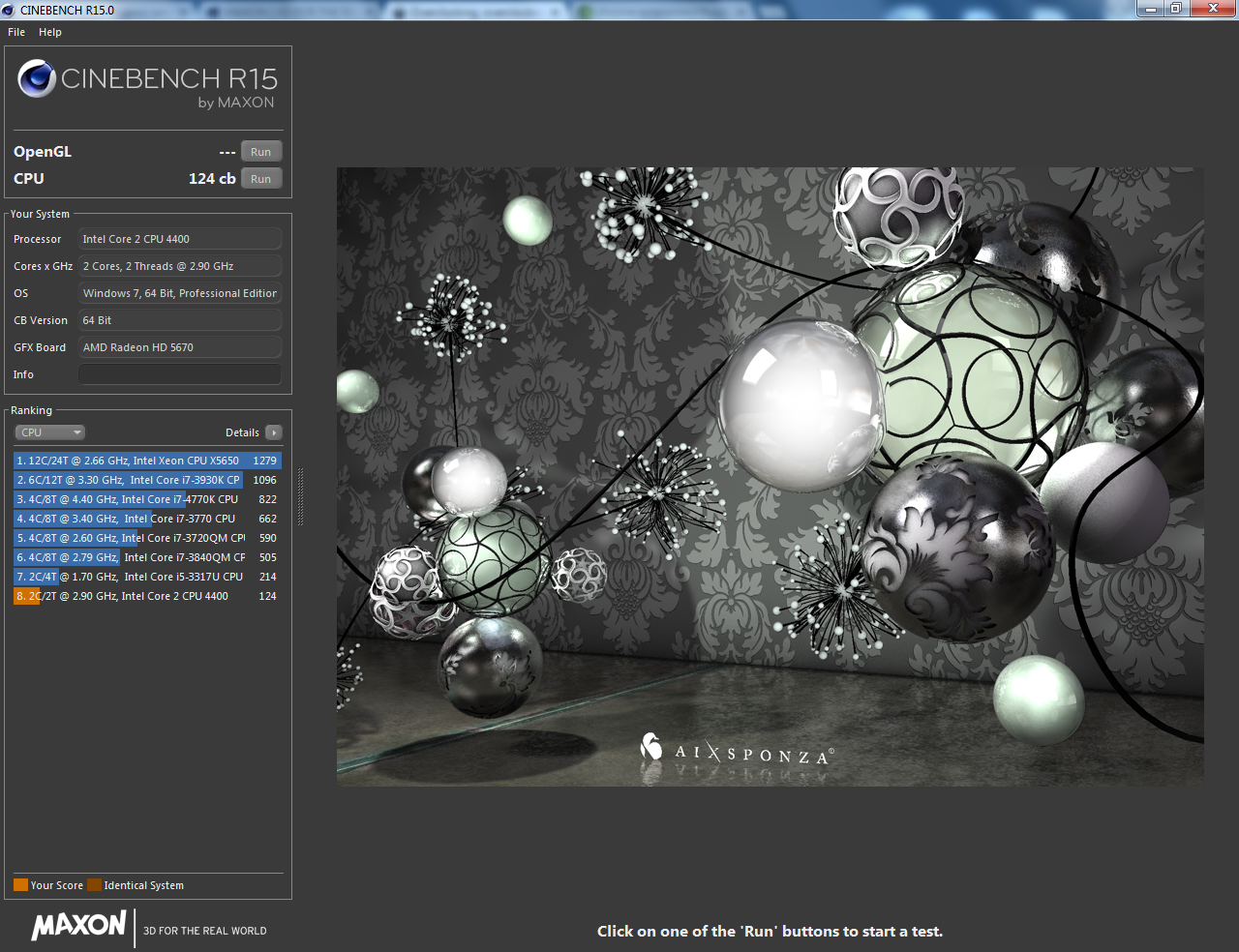The width and height of the screenshot is (1239, 952).
Task: Click the Identical System brown legend swatch
Action: coord(94,885)
